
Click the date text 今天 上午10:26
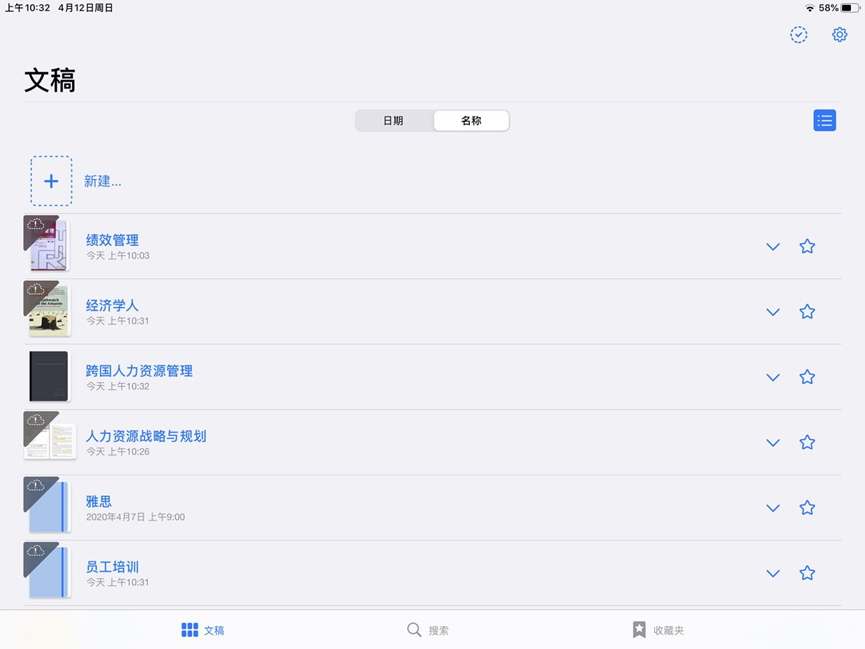tap(118, 451)
